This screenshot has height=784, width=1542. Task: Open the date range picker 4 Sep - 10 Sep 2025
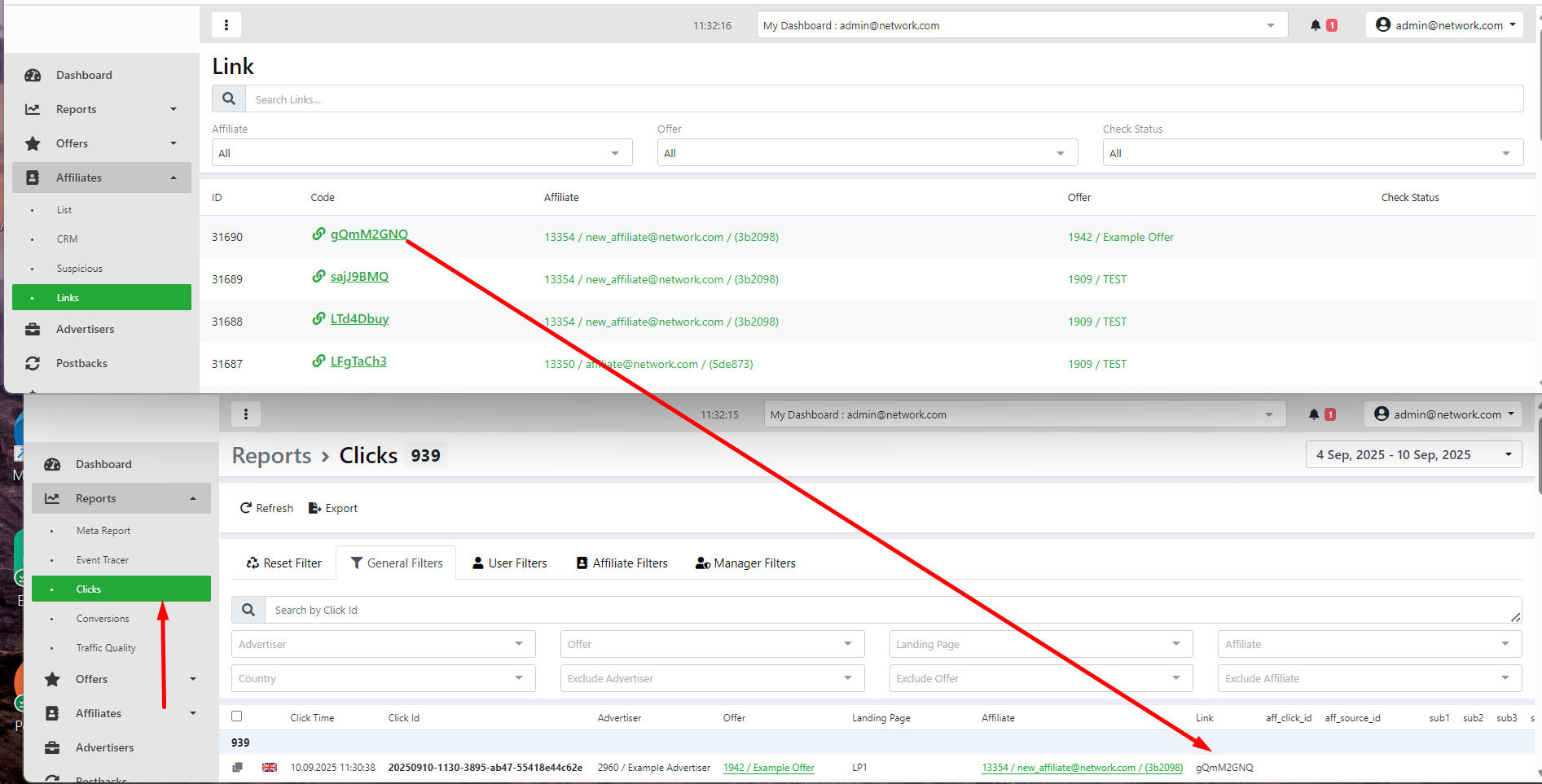(x=1412, y=455)
